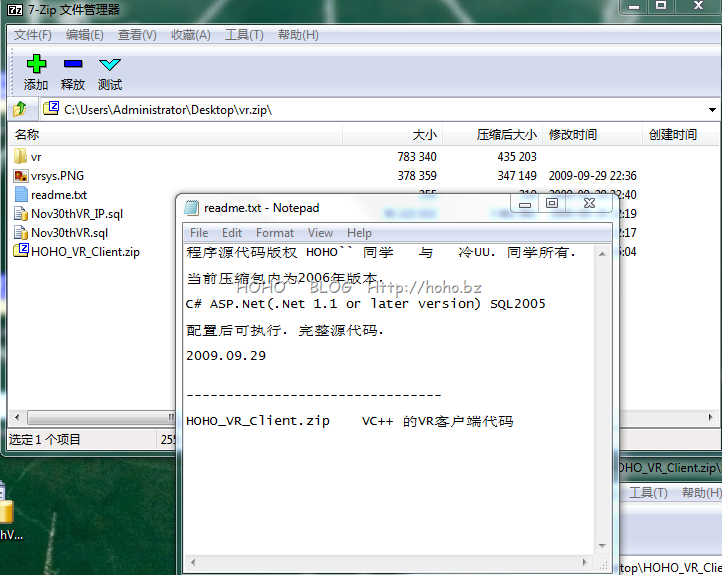Image resolution: width=722 pixels, height=575 pixels.
Task: Select the vr folder icon
Action: coord(20,157)
